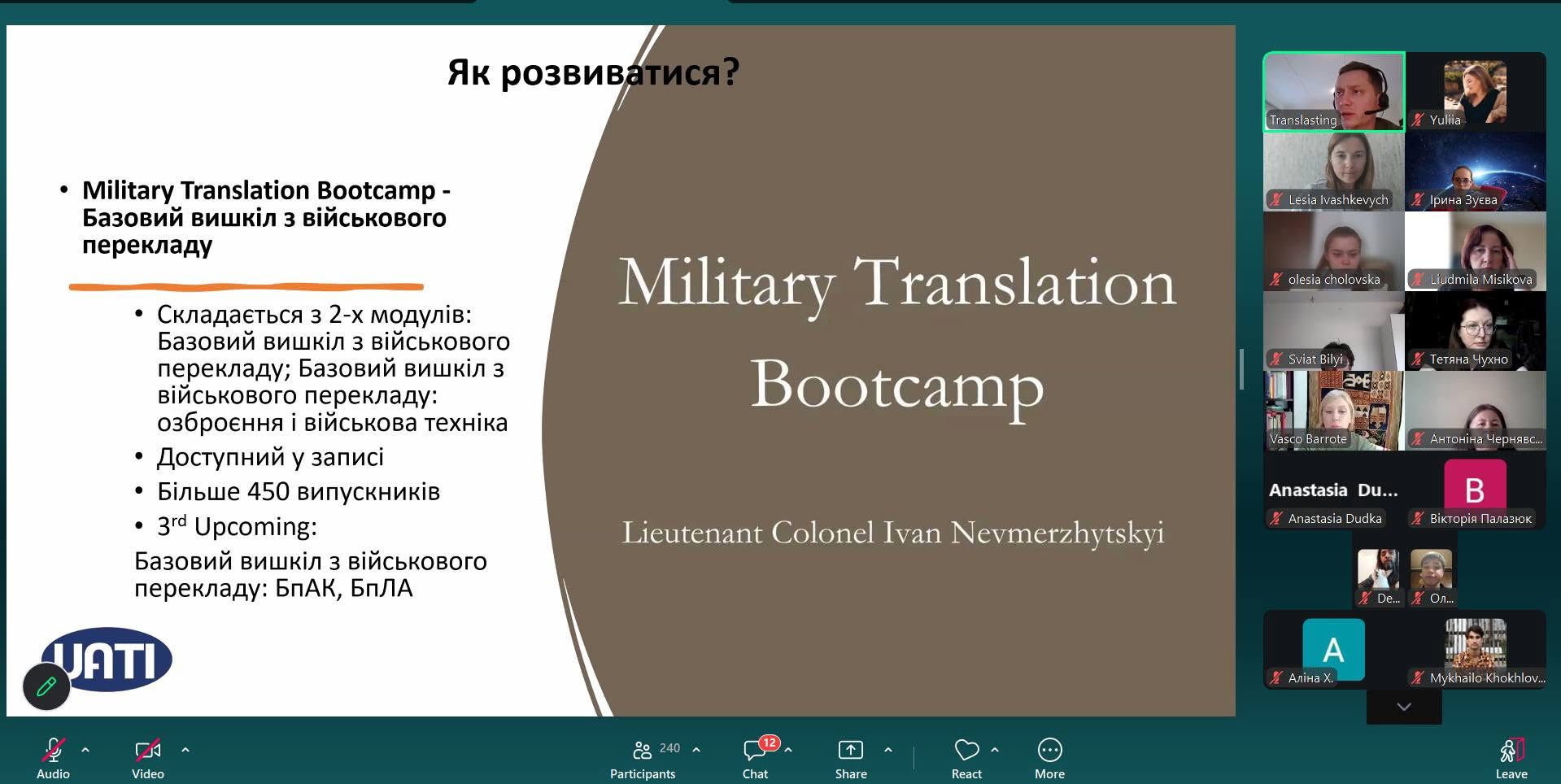Viewport: 1561px width, 784px height.
Task: Select olesia cholovska's video tile
Action: [x=1334, y=251]
